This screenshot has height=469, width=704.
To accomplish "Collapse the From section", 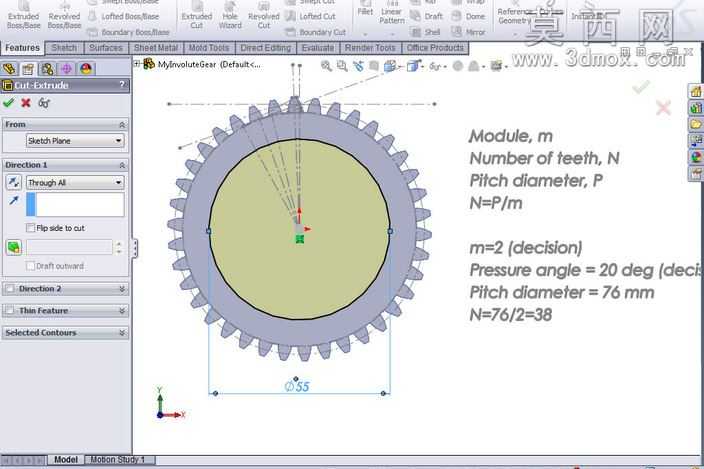I will [122, 125].
